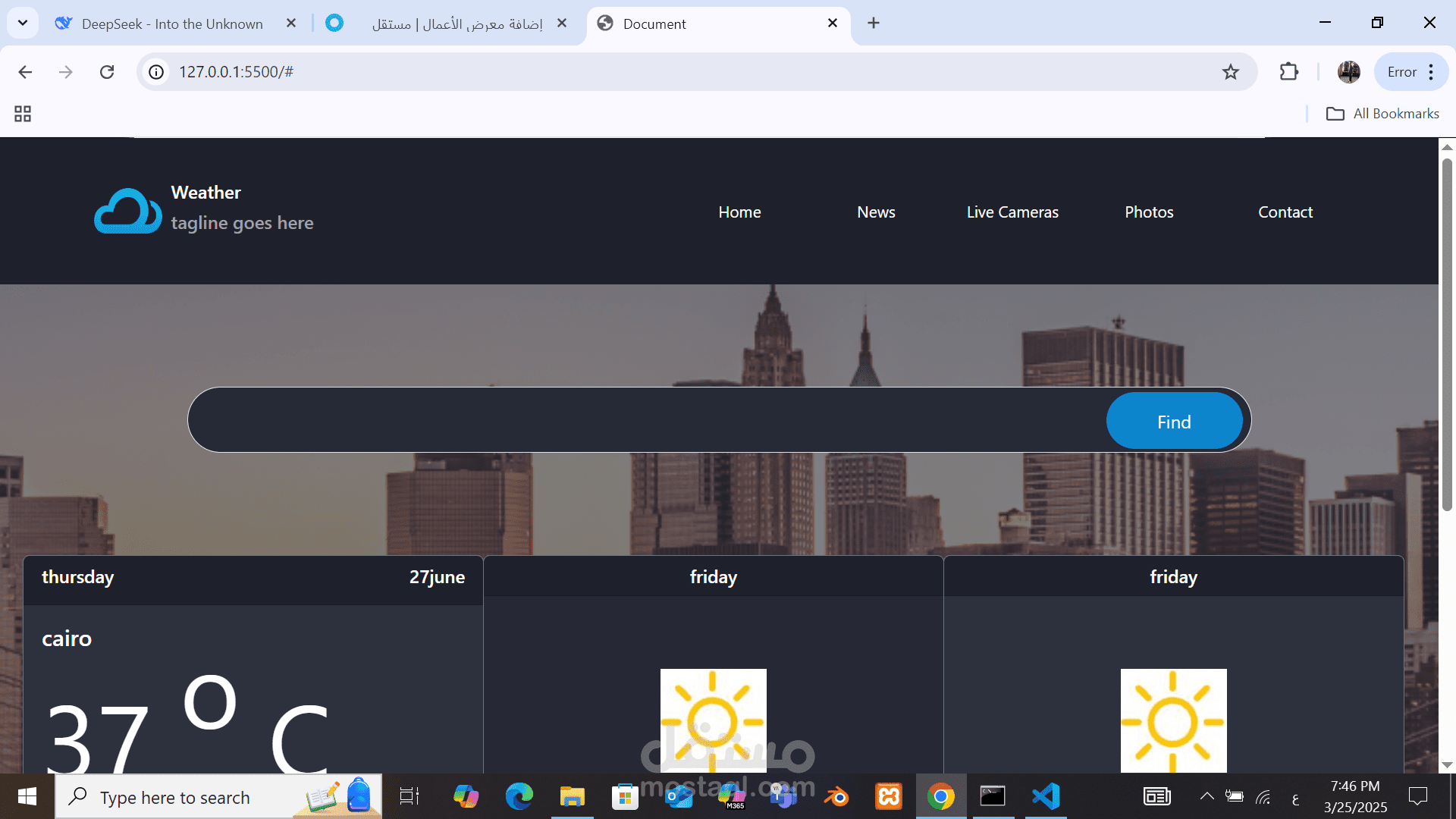Screen dimensions: 1456x819
Task: Open Blender from the taskbar
Action: 836,796
